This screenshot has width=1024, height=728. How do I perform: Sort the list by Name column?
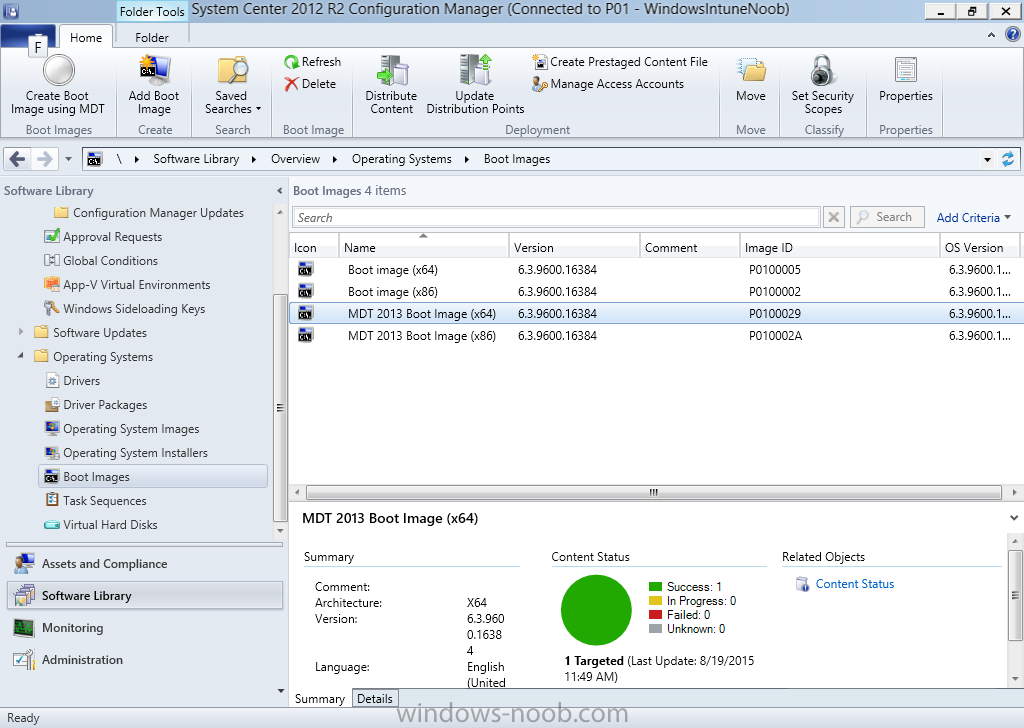[423, 247]
